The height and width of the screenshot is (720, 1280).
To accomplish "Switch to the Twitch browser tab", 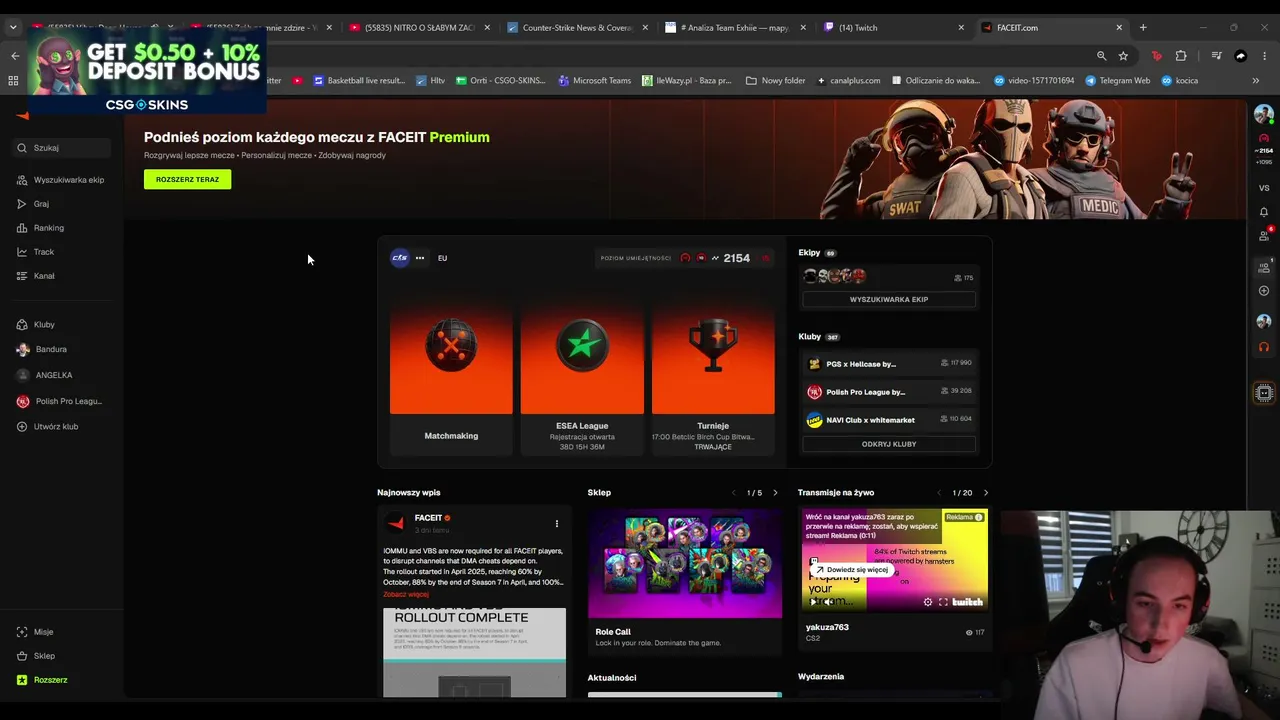I will tap(897, 28).
